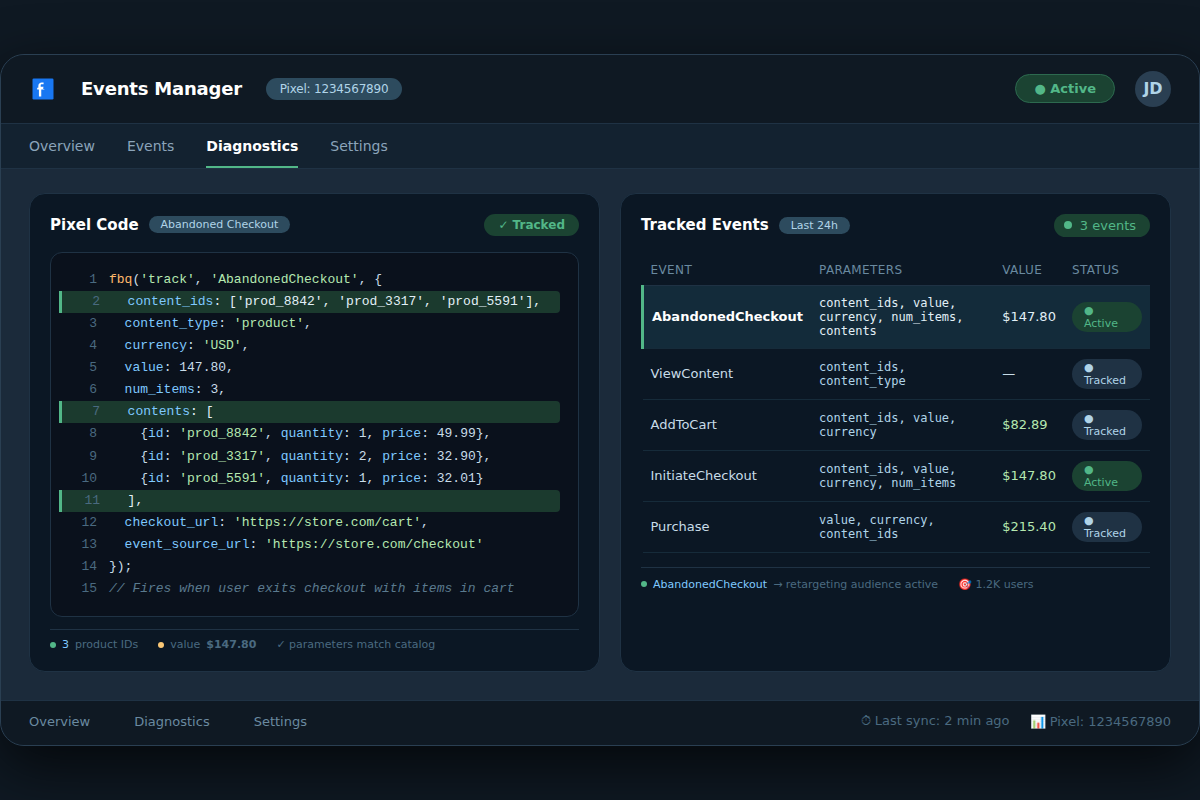The image size is (1200, 800).
Task: Click the prod_5591 quantity line 10
Action: [x=309, y=479]
